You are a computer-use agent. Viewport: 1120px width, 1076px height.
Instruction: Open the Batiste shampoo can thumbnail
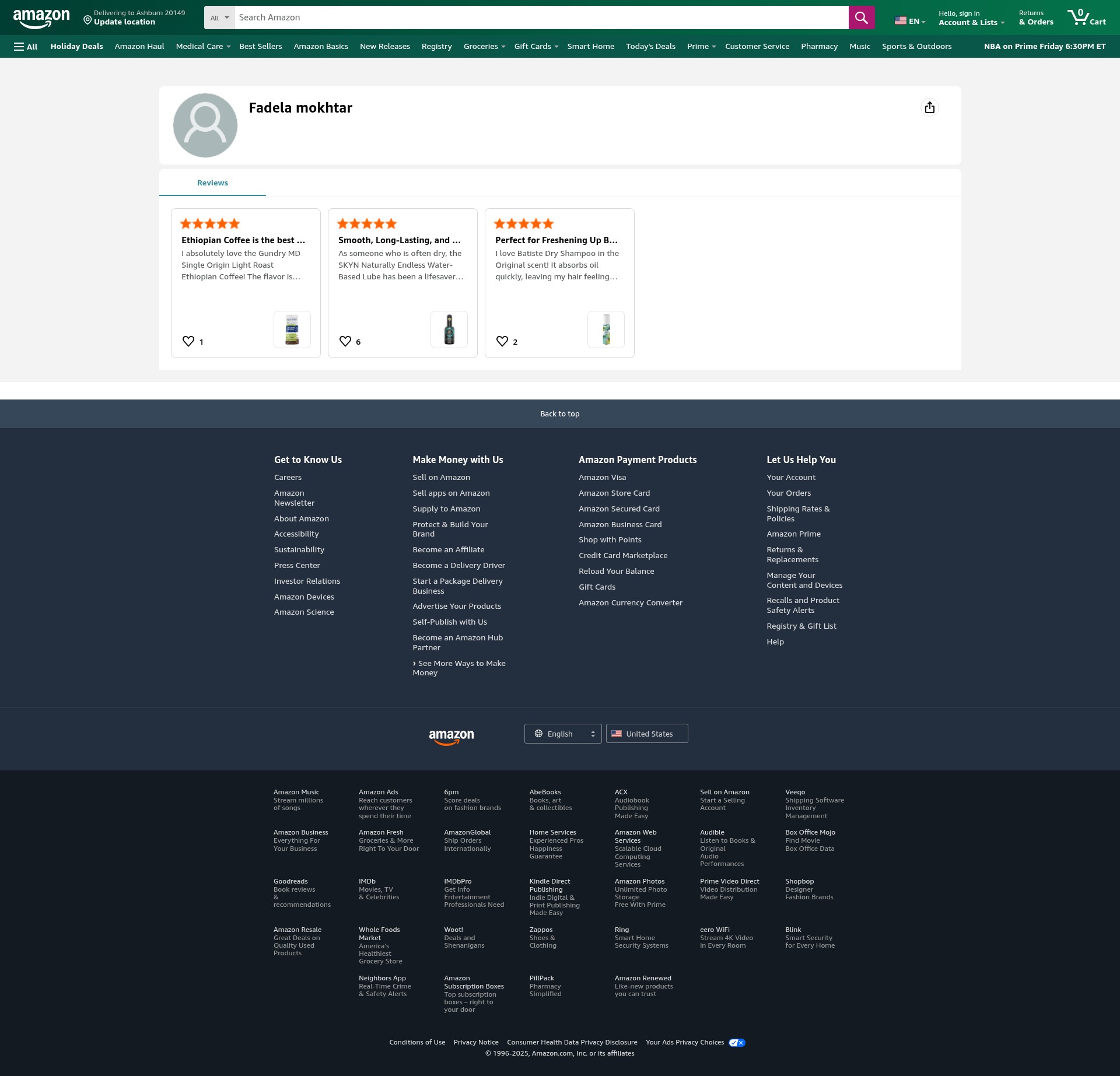(606, 330)
